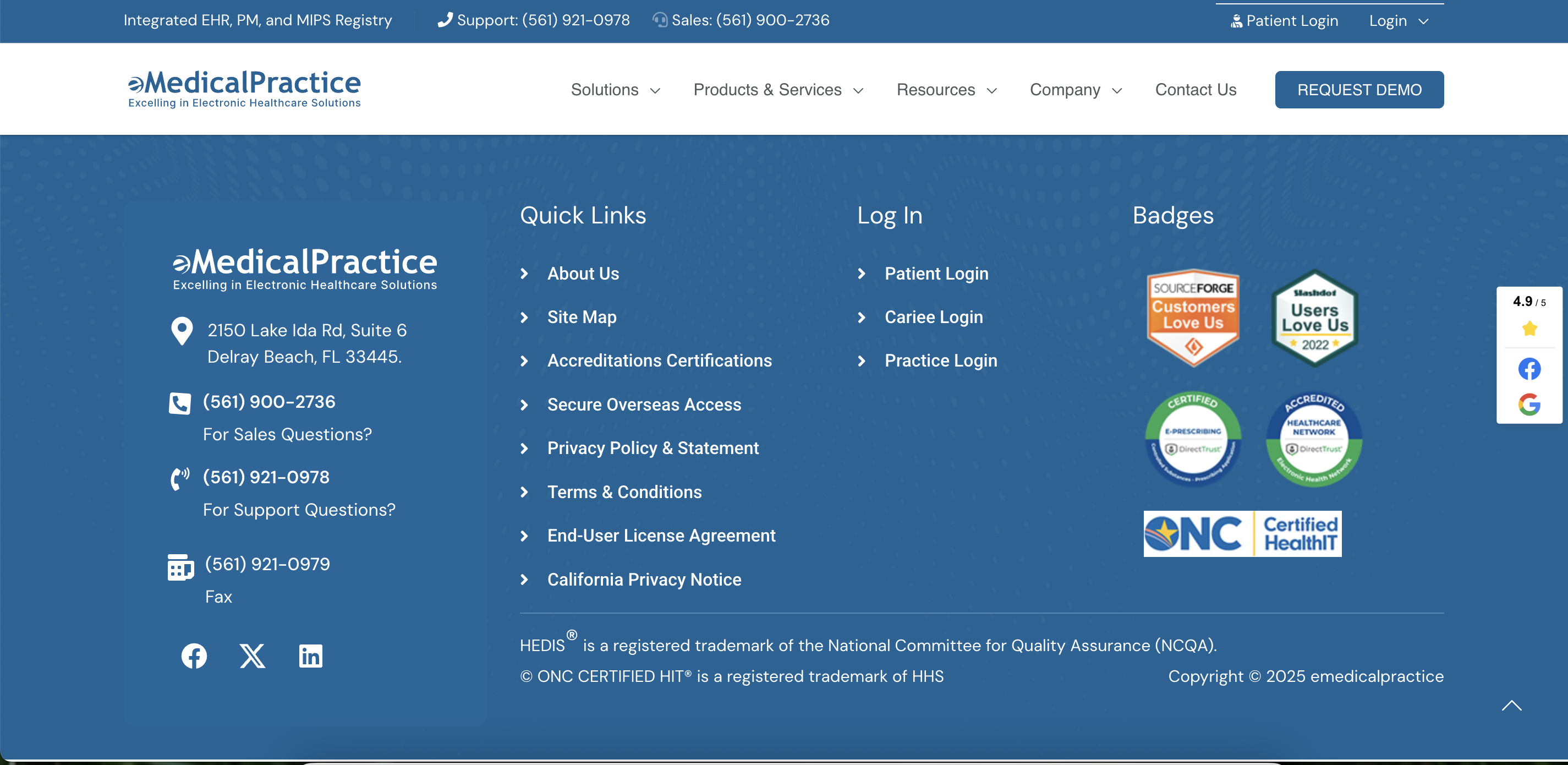Click Facebook icon in the reviews widget
The image size is (1568, 765).
[x=1528, y=369]
